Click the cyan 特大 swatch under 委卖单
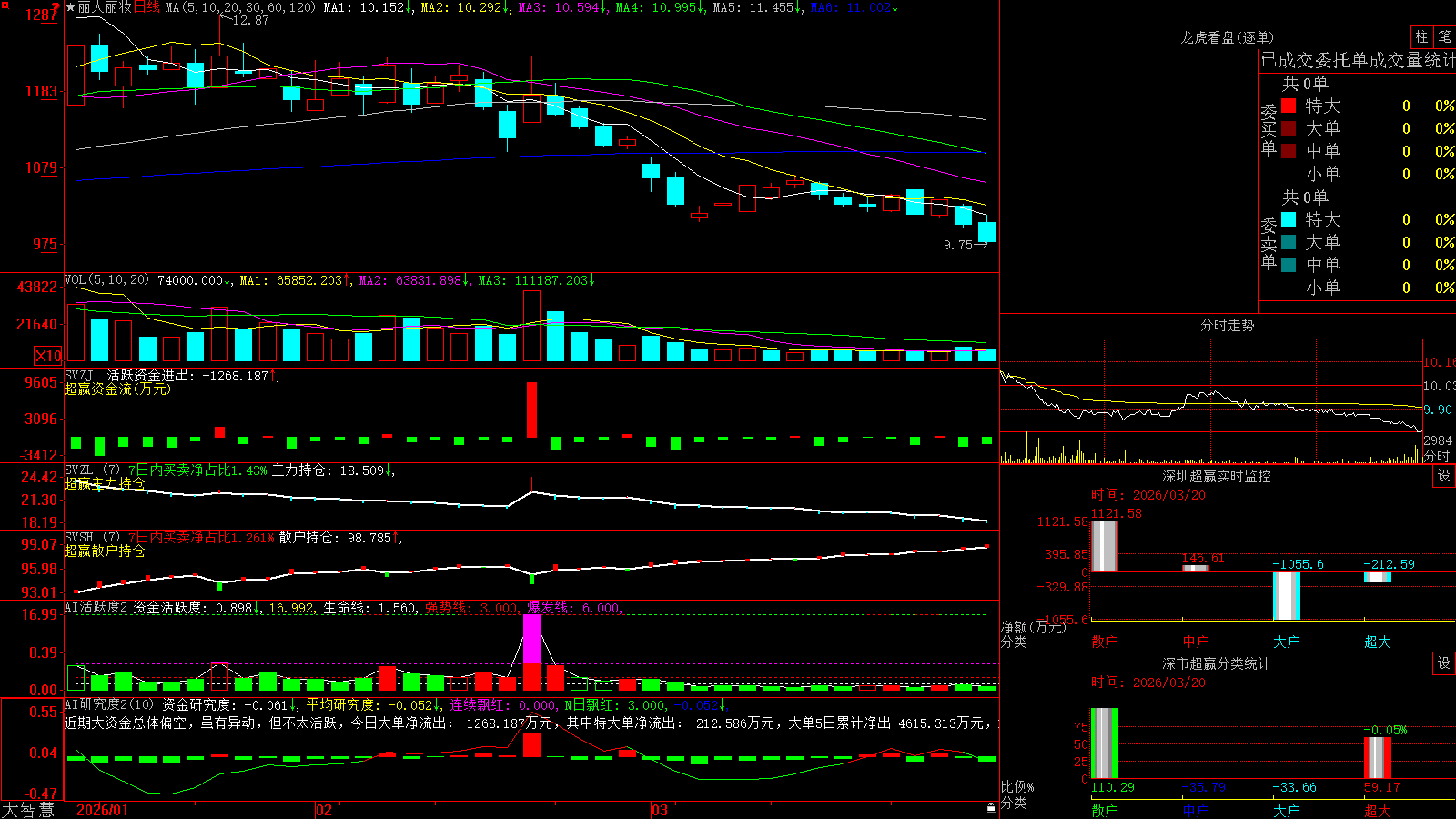The height and width of the screenshot is (819, 1456). tap(1289, 219)
